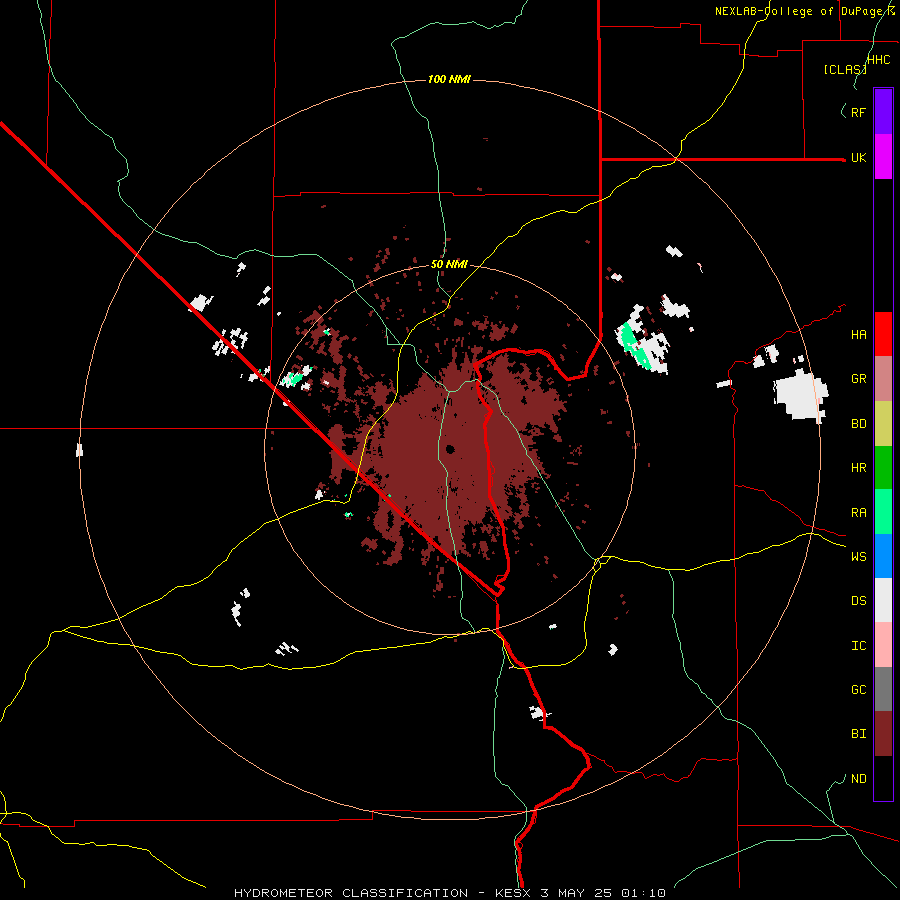Select the gray GC legend swatch
The height and width of the screenshot is (900, 900).
click(883, 689)
